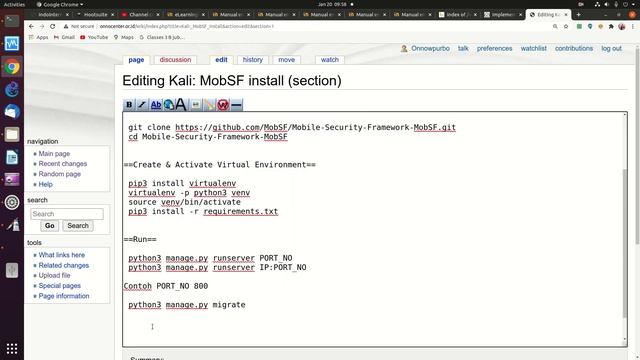This screenshot has width=640, height=360.
Task: Insert internal link with Ab icon
Action: point(156,105)
